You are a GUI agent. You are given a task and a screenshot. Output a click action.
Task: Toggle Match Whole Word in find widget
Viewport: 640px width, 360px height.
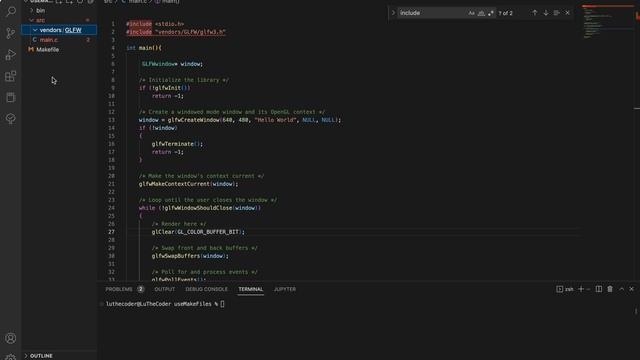[x=481, y=13]
